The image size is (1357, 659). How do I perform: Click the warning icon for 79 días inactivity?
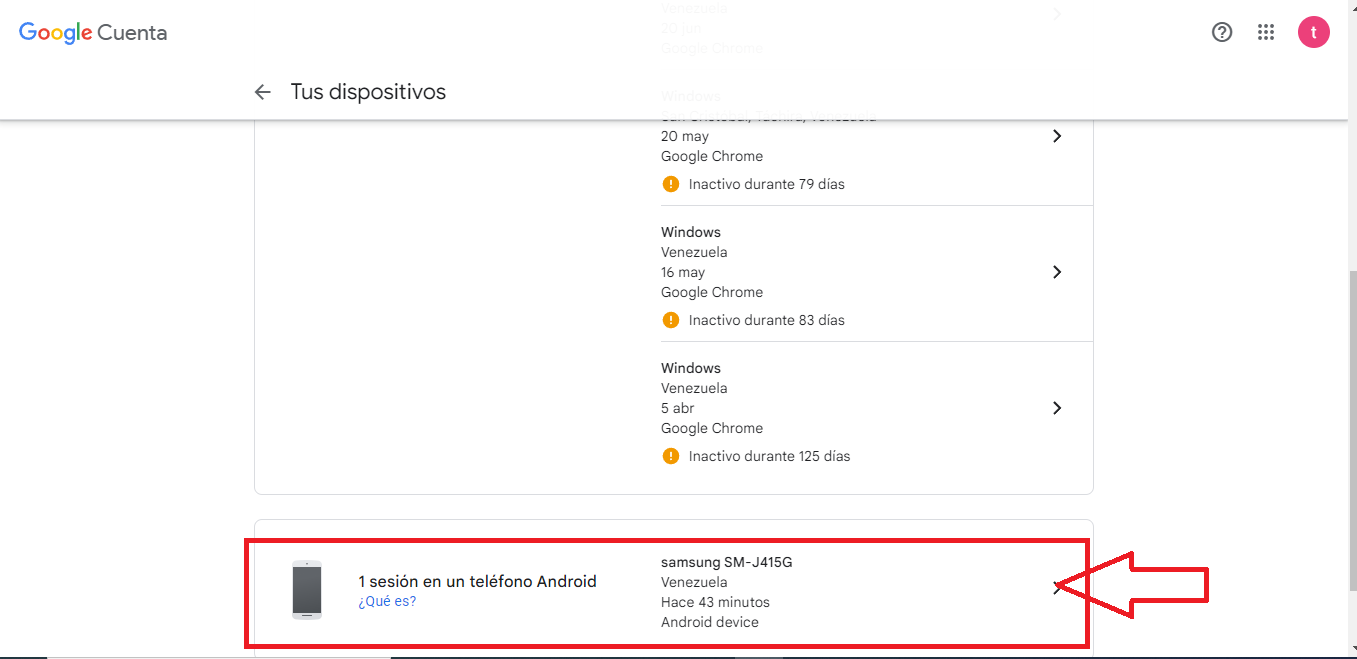[670, 184]
